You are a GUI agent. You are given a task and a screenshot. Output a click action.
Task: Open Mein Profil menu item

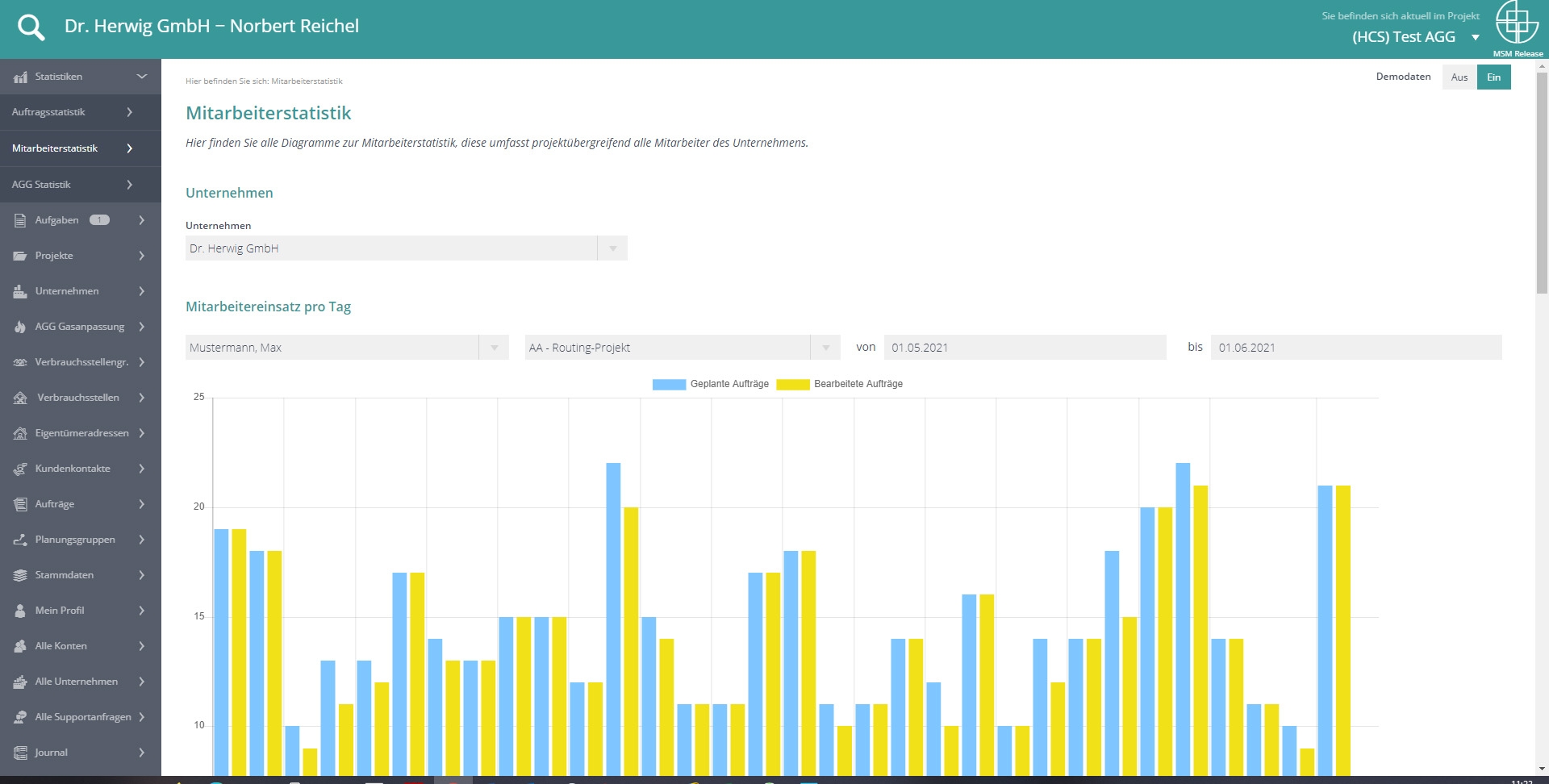(81, 611)
